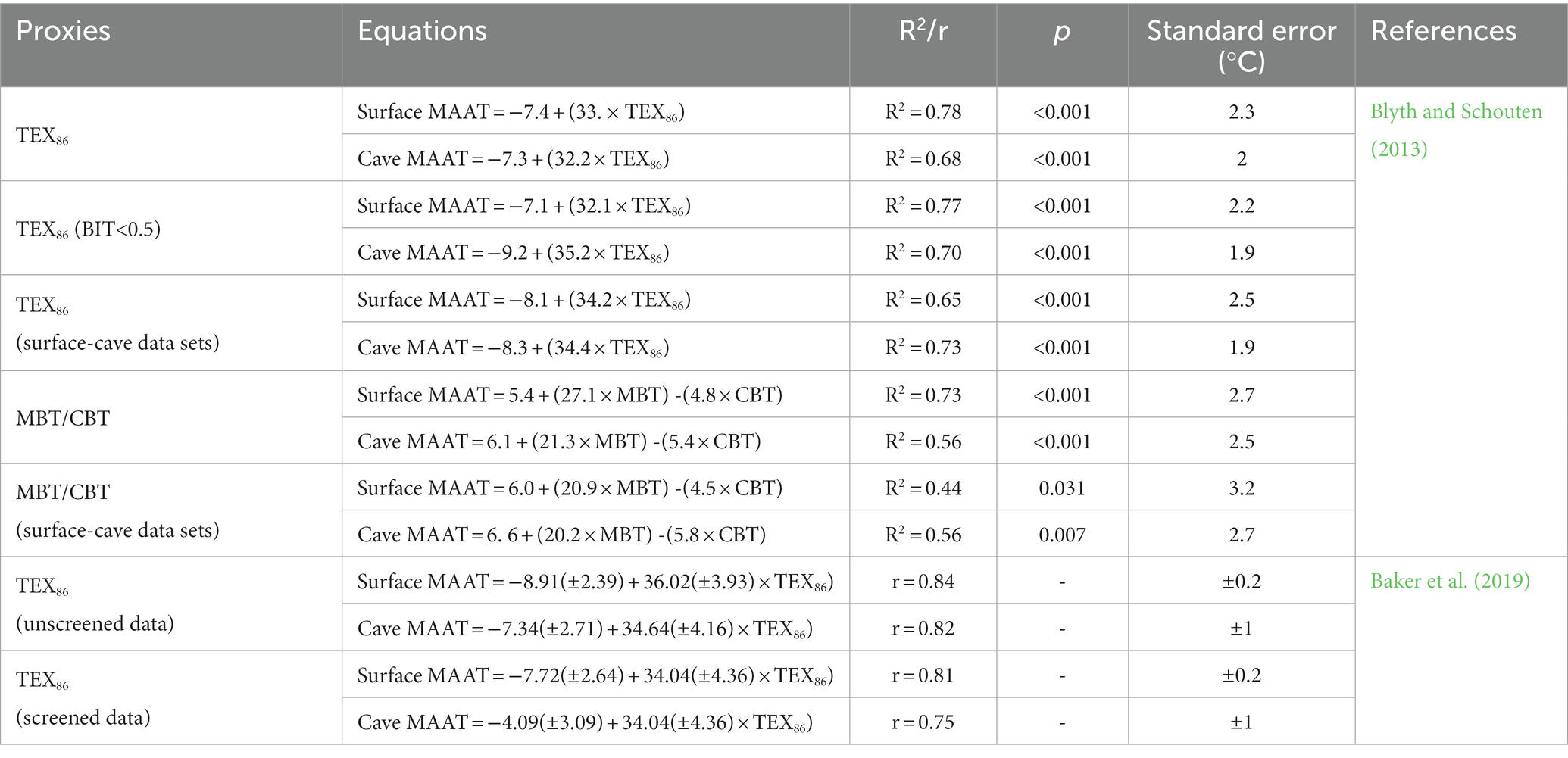Click the R² = 0.44 value cell
The image size is (1568, 758).
pyautogui.click(x=923, y=487)
